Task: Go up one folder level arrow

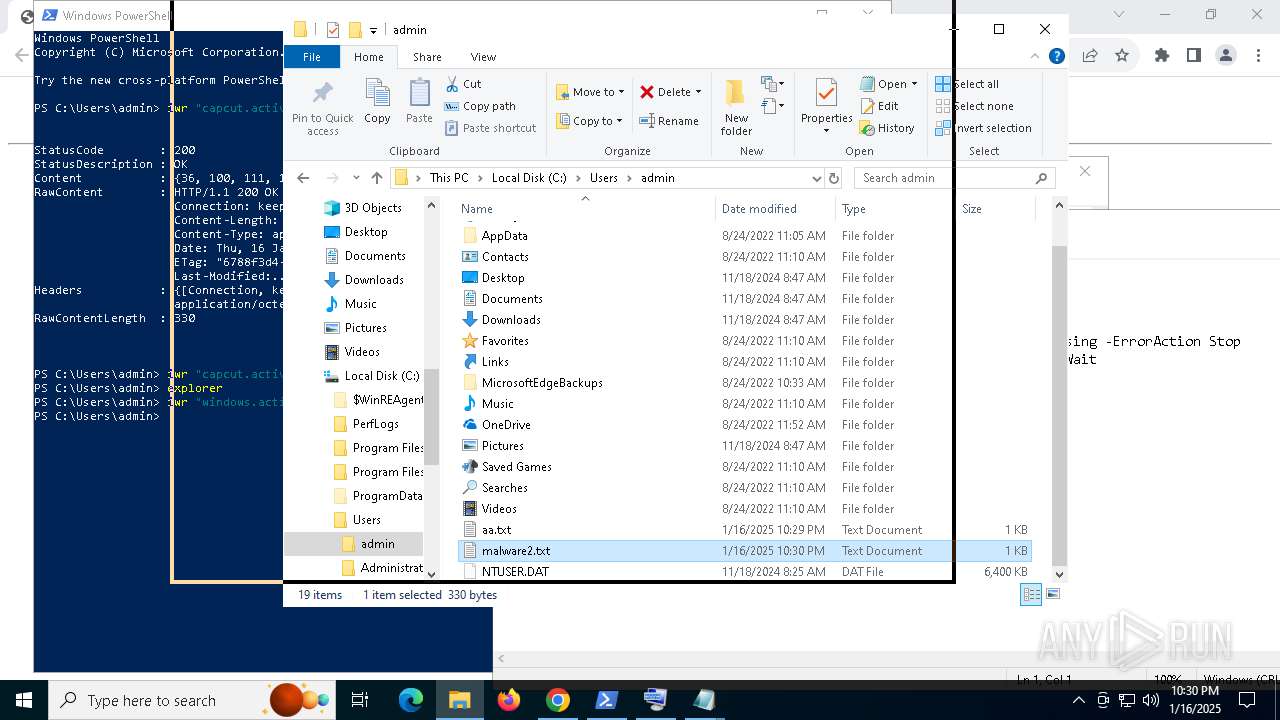Action: click(x=376, y=178)
